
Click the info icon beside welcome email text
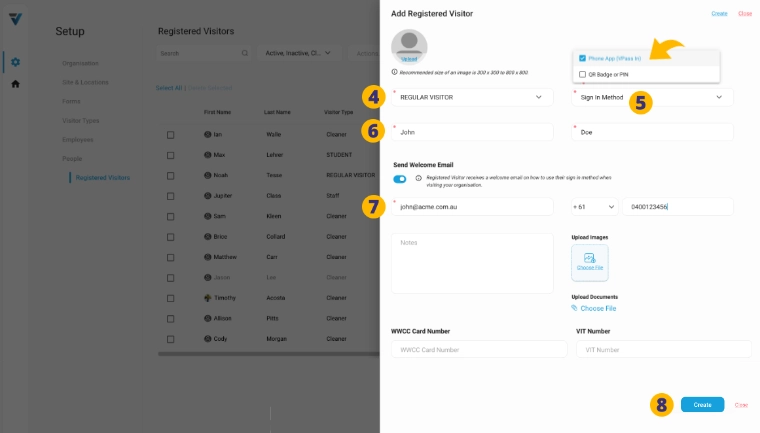418,178
